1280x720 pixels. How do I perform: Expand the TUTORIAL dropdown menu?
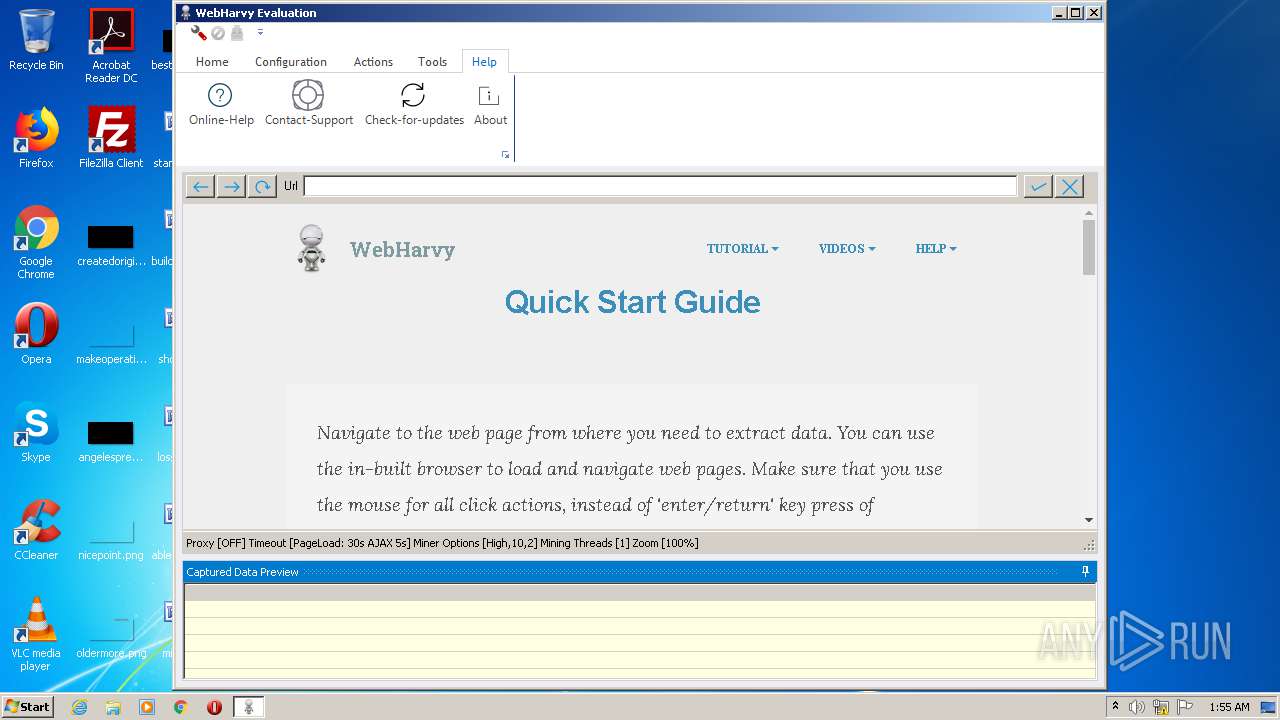pyautogui.click(x=742, y=249)
